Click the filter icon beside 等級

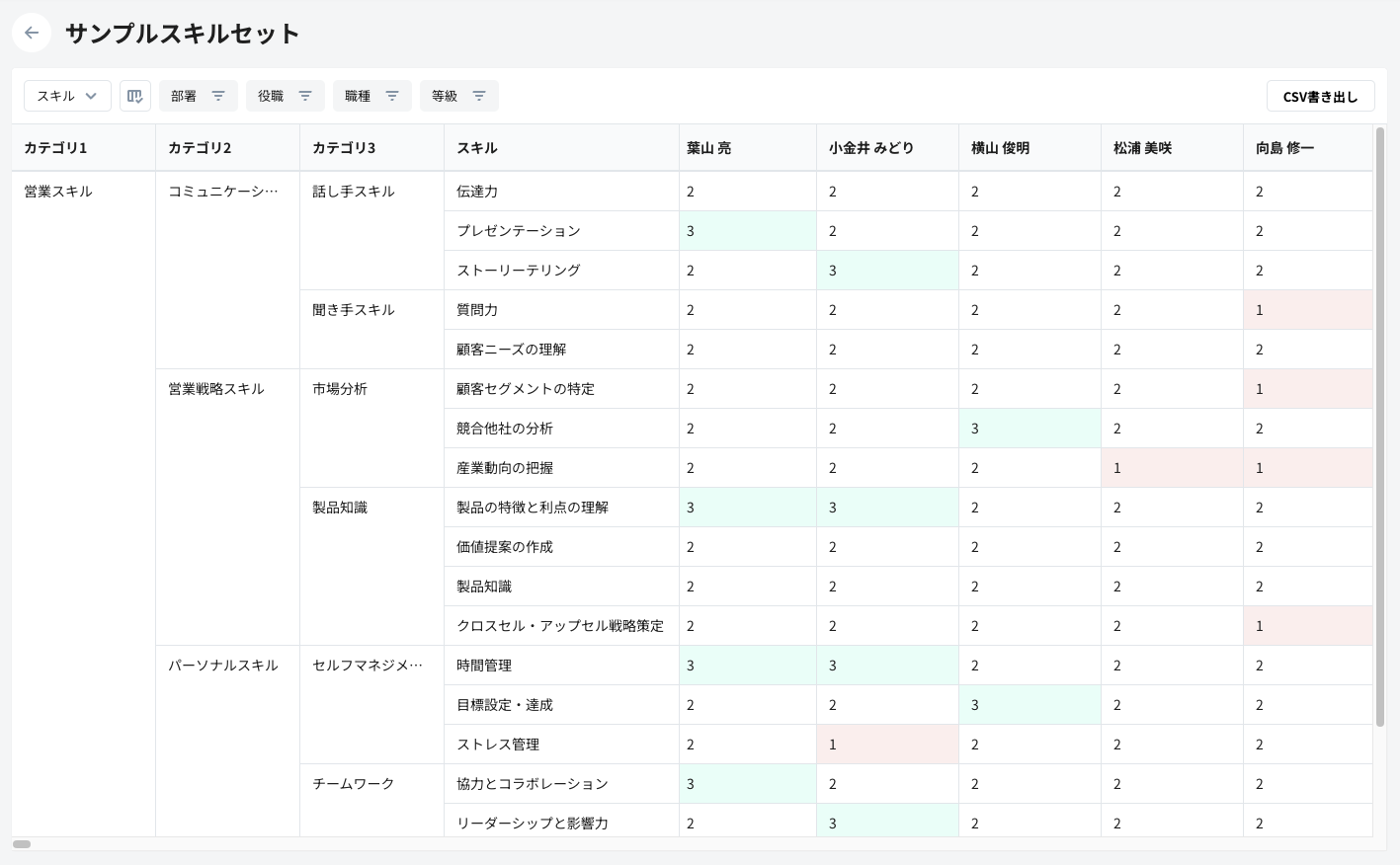[x=479, y=96]
